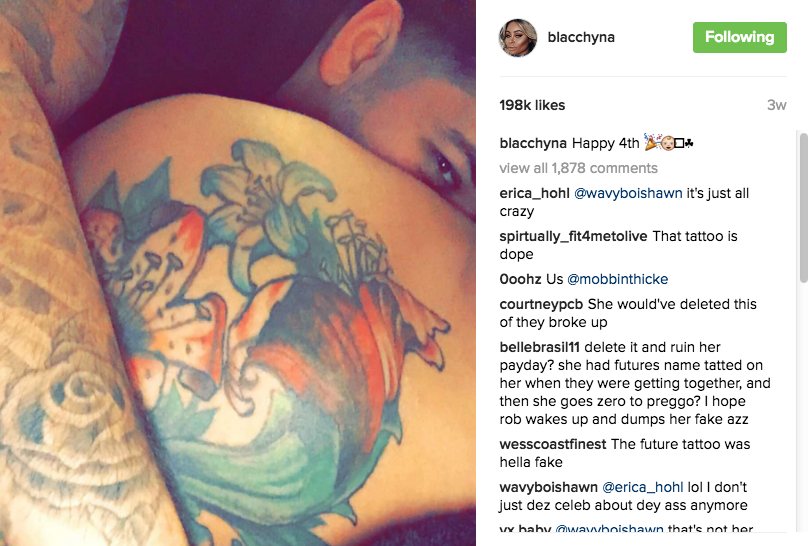Click the baby face emoji in the caption
The width and height of the screenshot is (808, 546).
pyautogui.click(x=668, y=143)
